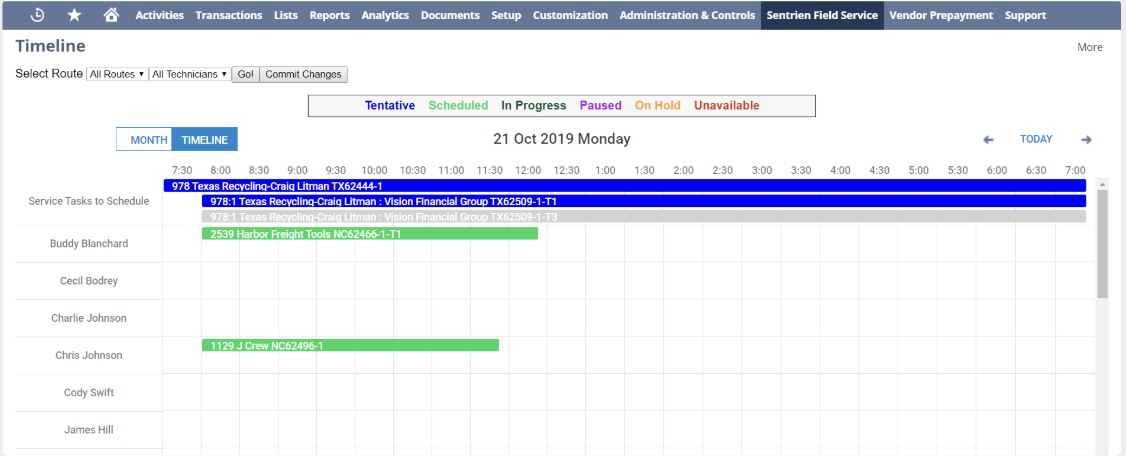Jump to TODAY in the timeline
Screen dimensions: 1126x456
pos(1036,140)
